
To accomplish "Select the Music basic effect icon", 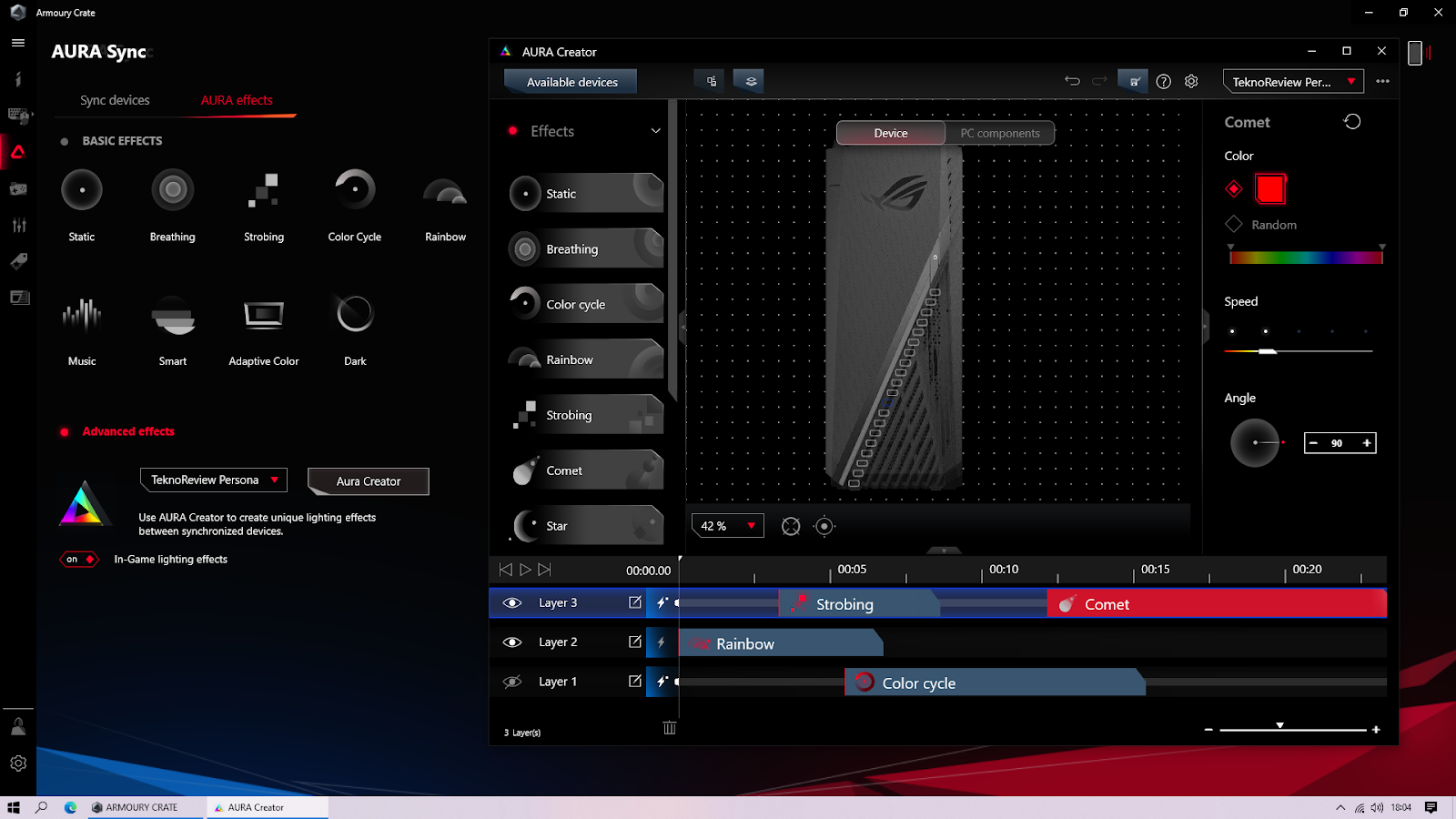I will (x=82, y=315).
